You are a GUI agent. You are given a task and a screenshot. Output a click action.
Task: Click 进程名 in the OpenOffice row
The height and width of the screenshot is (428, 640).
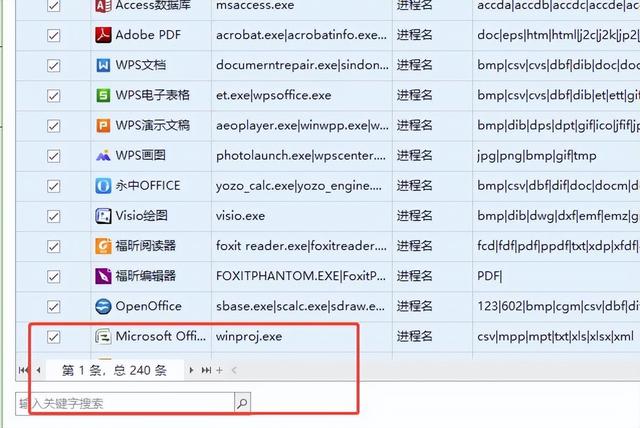(415, 306)
